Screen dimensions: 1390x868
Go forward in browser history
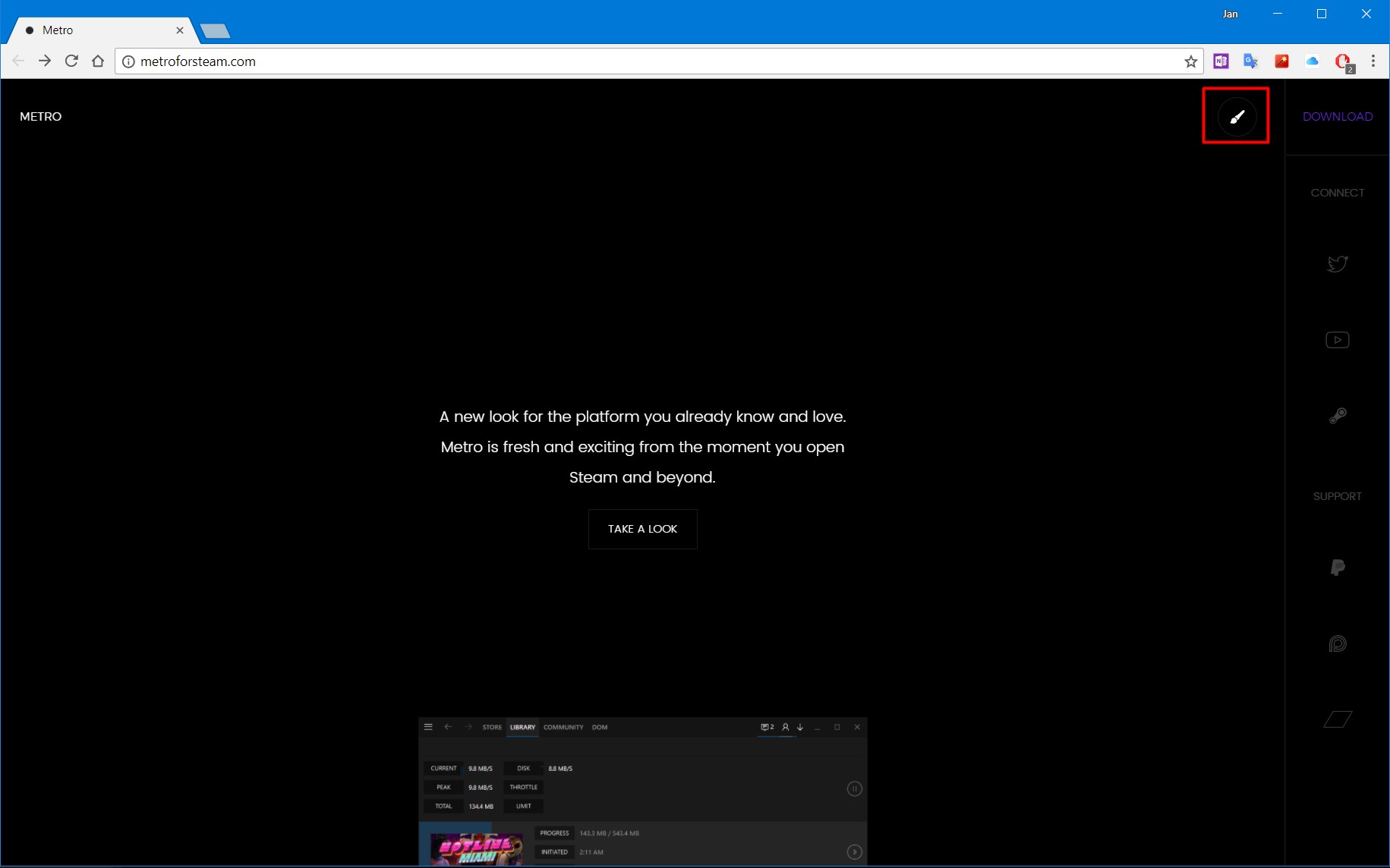point(45,61)
